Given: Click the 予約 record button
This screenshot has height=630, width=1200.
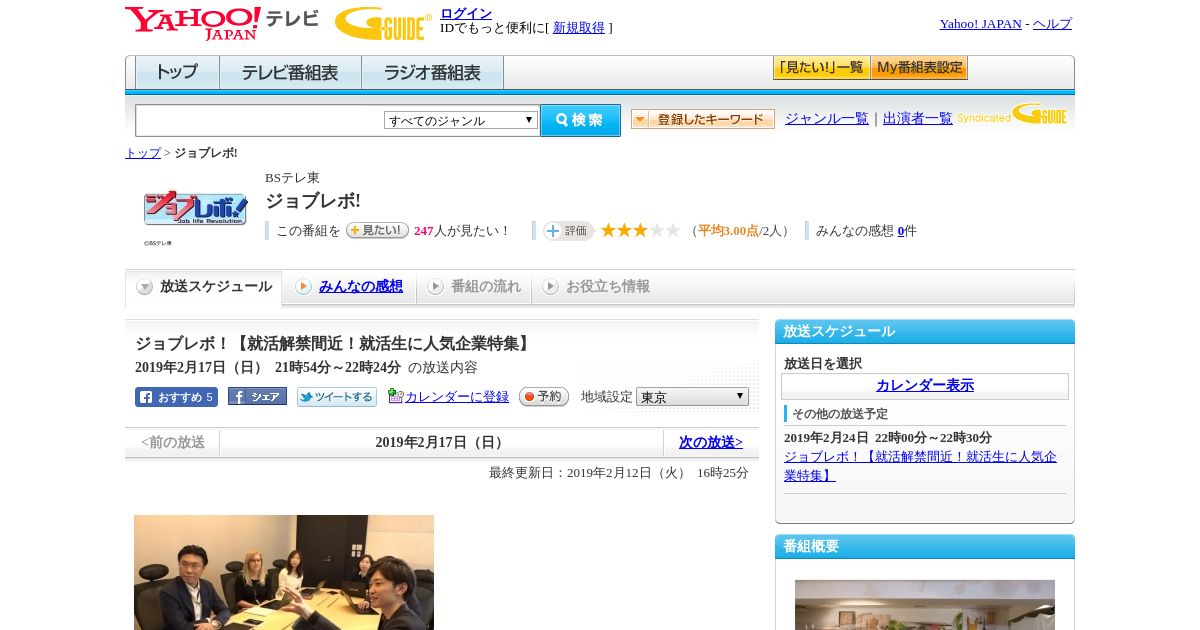Looking at the screenshot, I should click(544, 397).
